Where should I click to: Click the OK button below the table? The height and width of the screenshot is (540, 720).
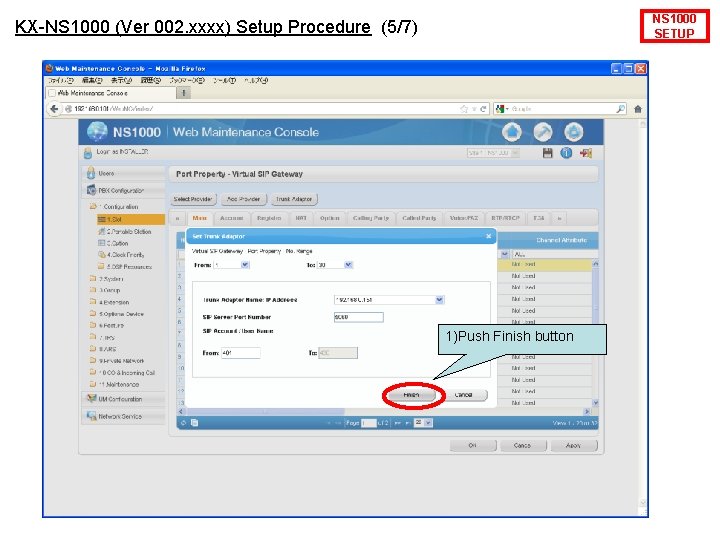pos(472,446)
